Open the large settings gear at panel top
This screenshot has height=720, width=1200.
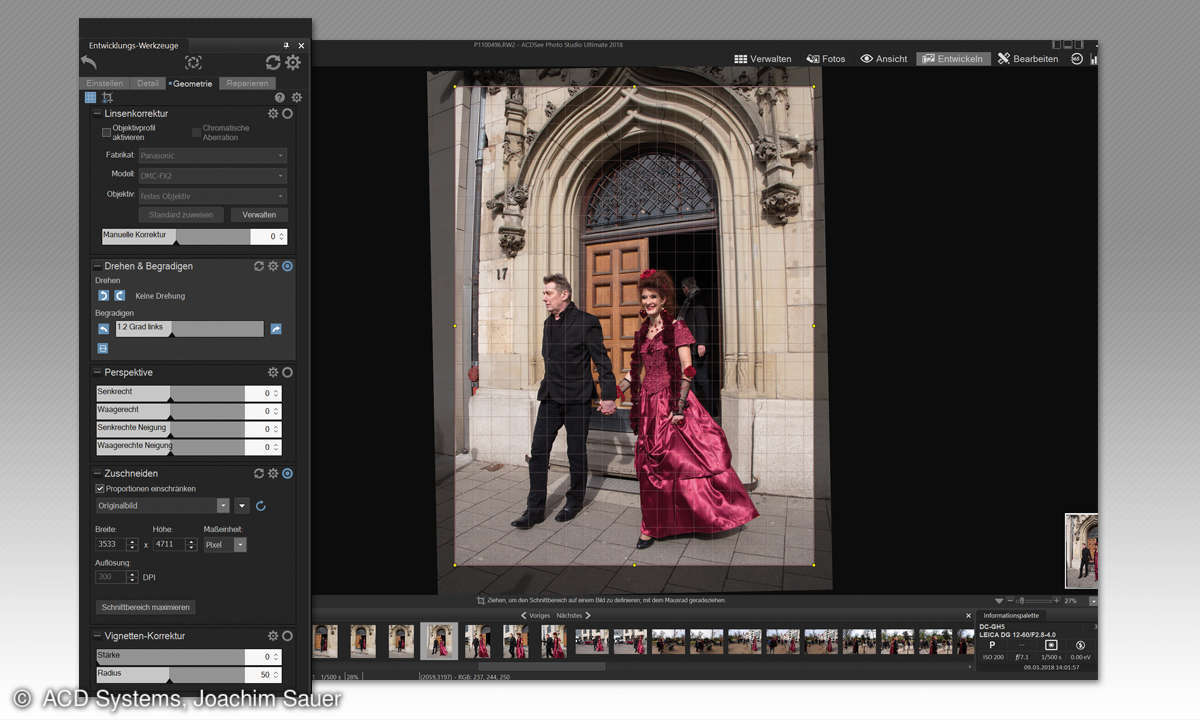293,62
